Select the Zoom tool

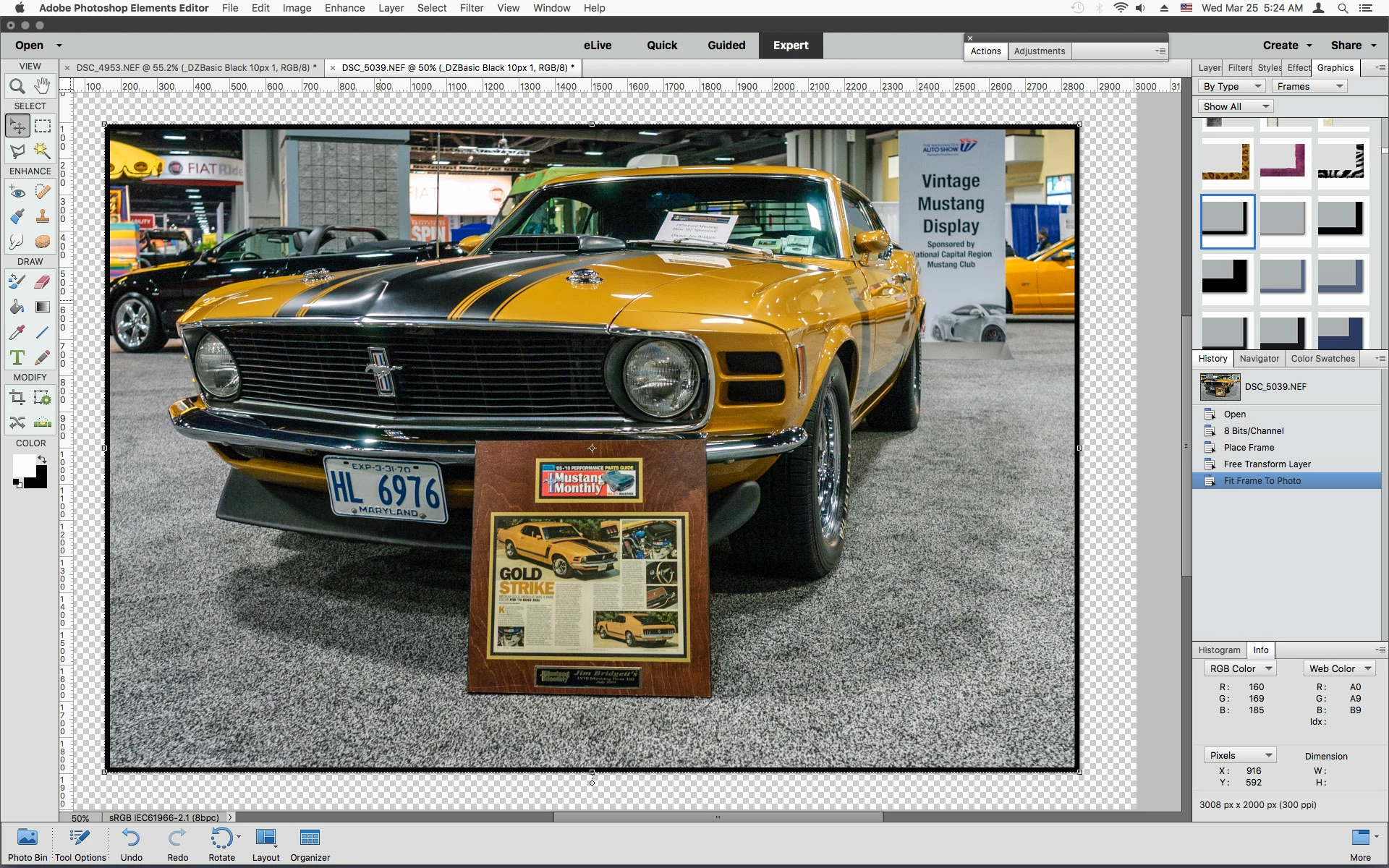click(x=17, y=86)
